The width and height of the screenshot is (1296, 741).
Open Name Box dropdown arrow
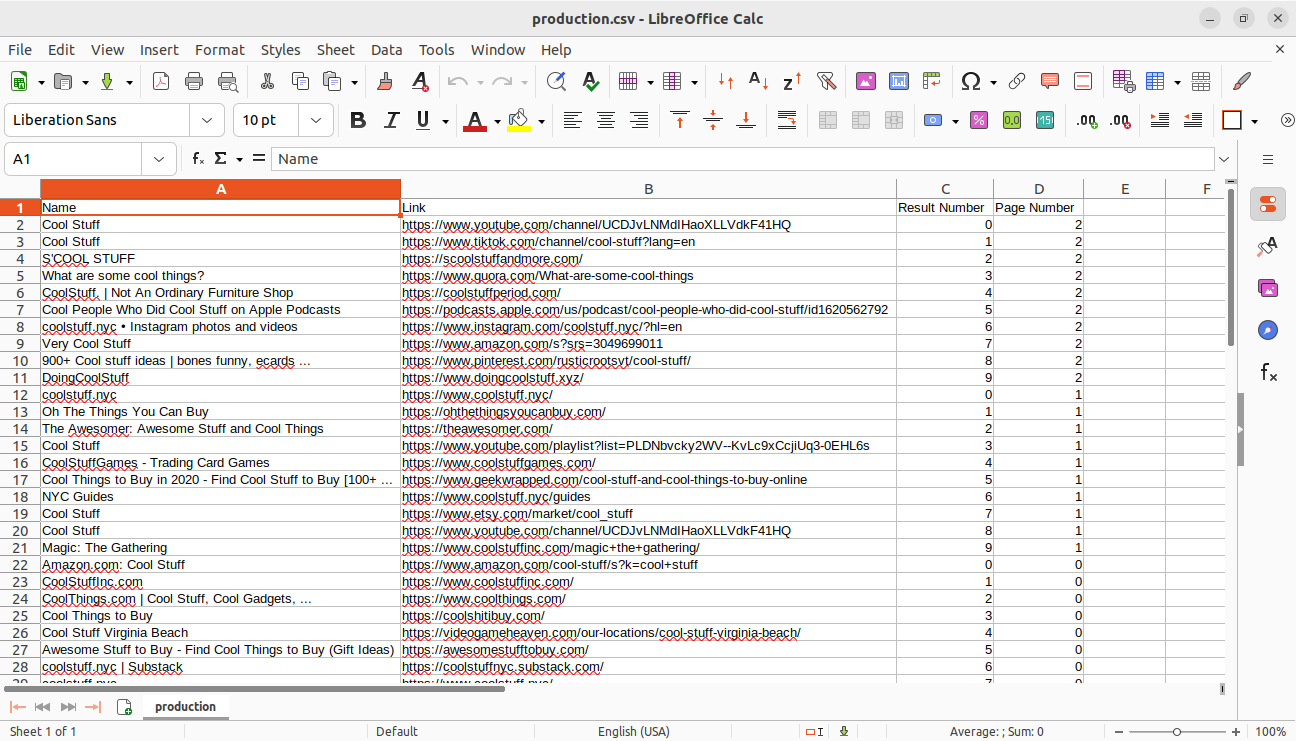159,159
